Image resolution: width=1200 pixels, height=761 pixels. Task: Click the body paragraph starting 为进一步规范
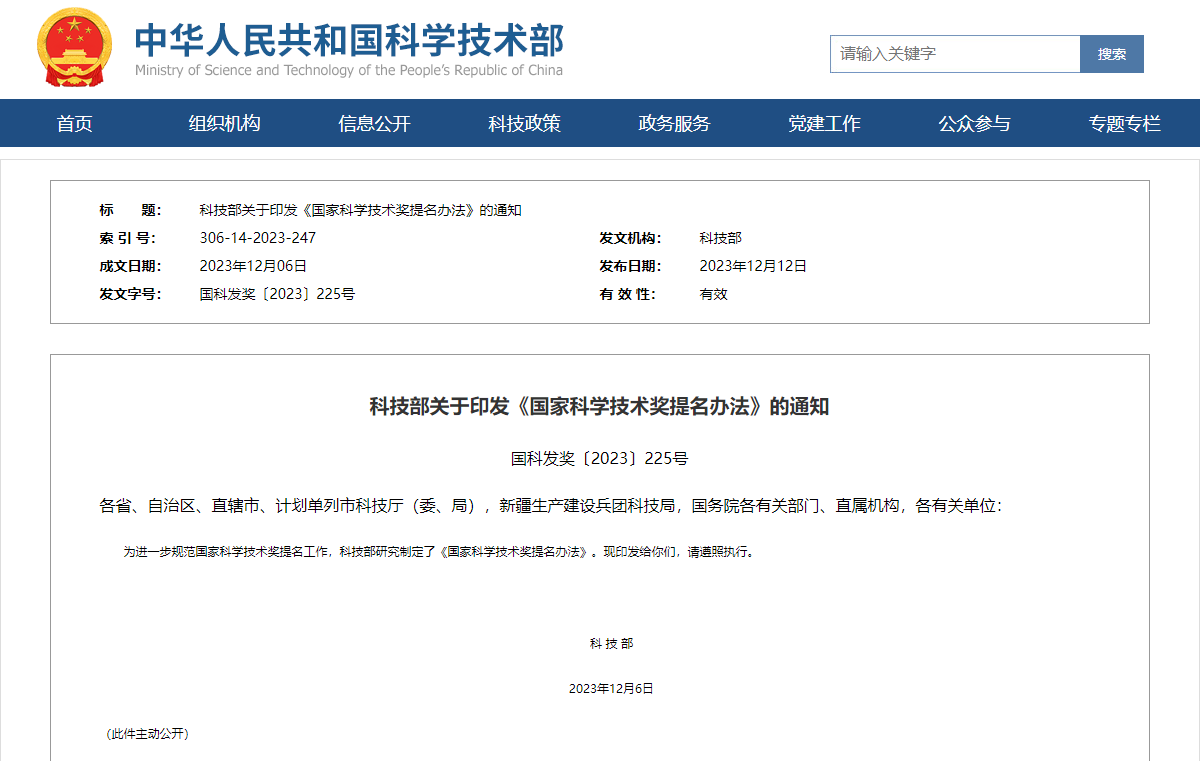[x=438, y=551]
